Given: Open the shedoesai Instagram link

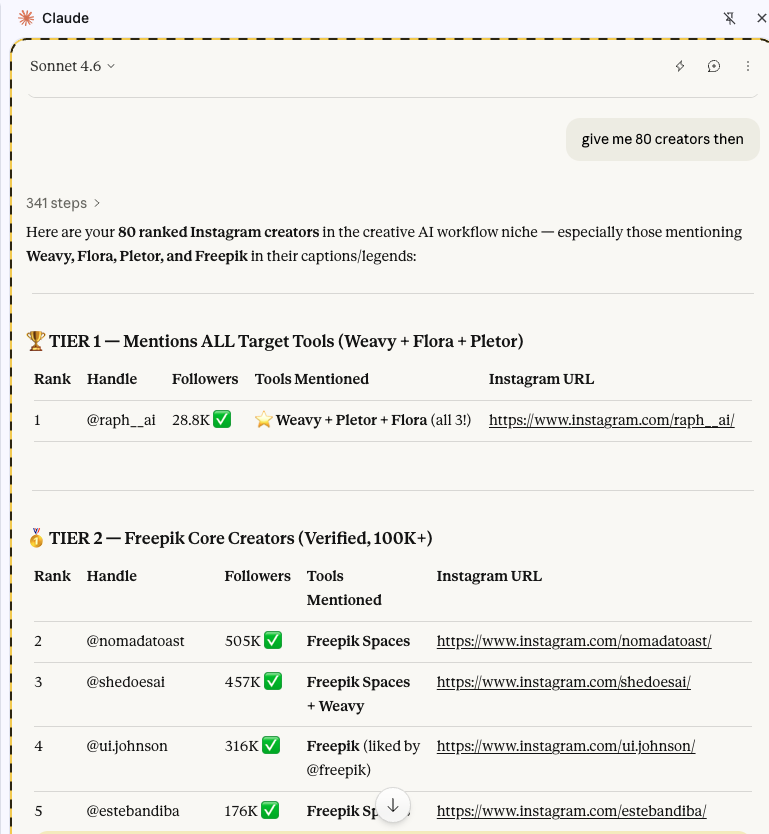Looking at the screenshot, I should pyautogui.click(x=564, y=682).
